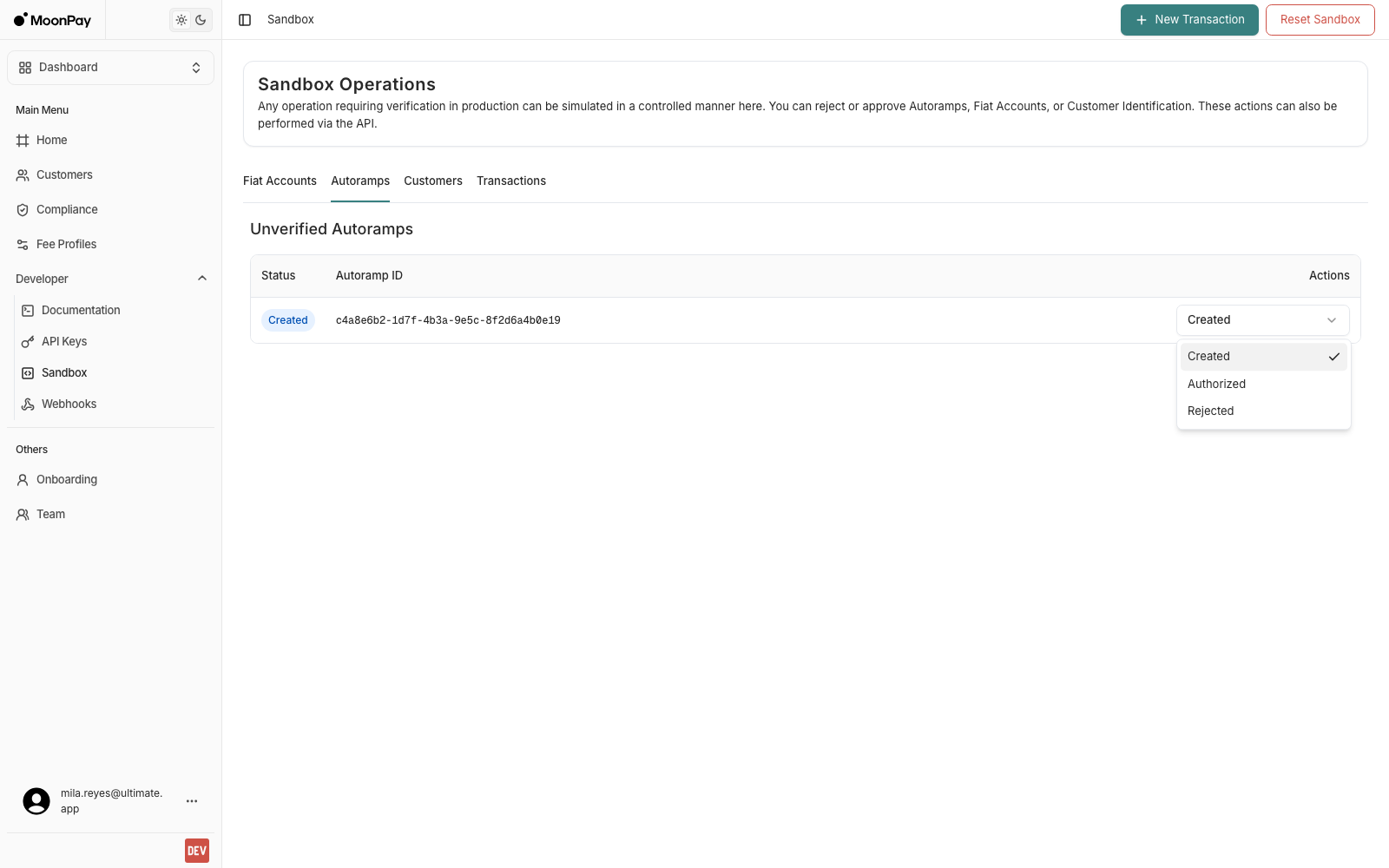Click the New Transaction button

click(1189, 20)
